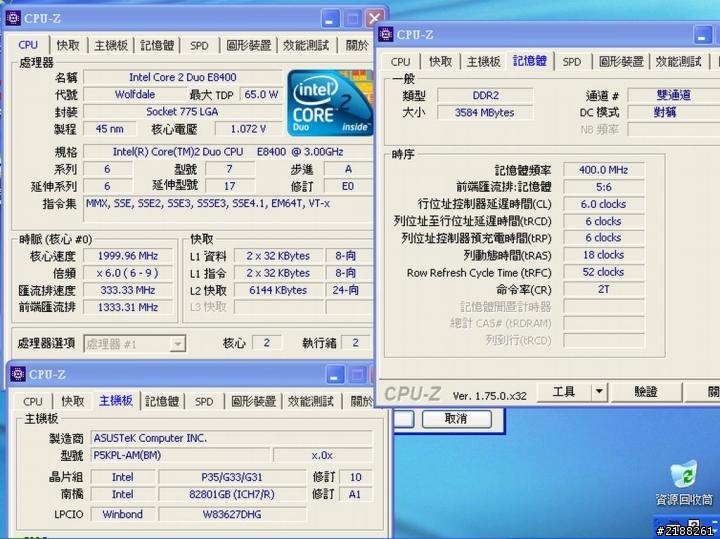Expand the 處理器選項 processor selection dropdown
Viewport: 720px width, 539px height.
(x=177, y=343)
